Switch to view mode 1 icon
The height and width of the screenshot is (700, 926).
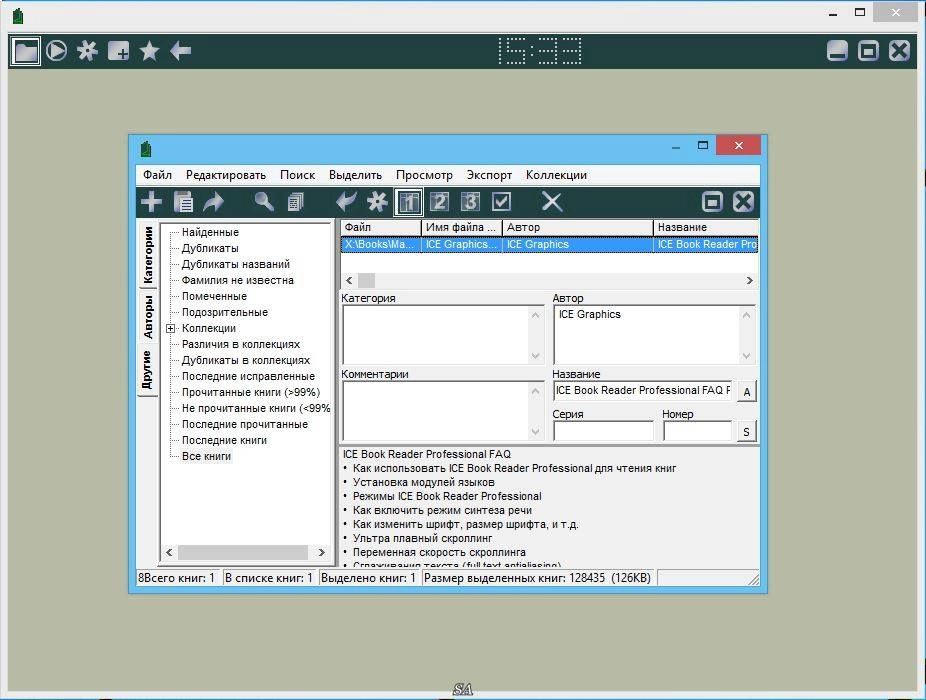coord(409,202)
